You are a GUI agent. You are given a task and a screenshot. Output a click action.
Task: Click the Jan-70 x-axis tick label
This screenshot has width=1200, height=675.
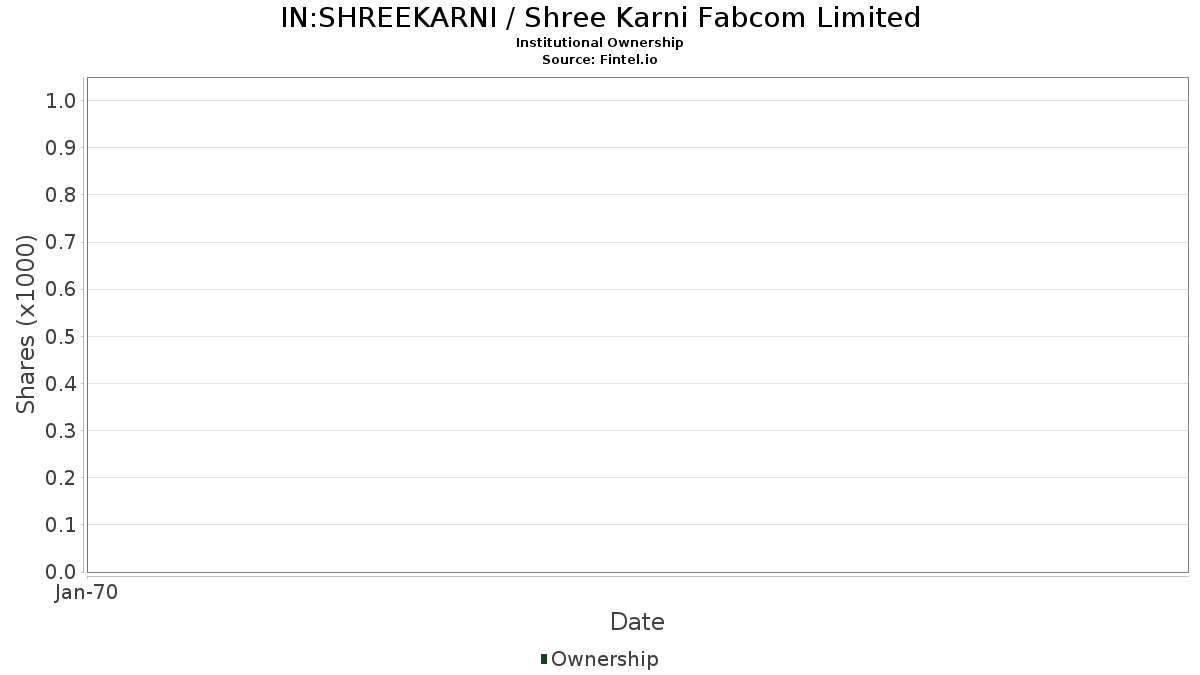[x=87, y=593]
